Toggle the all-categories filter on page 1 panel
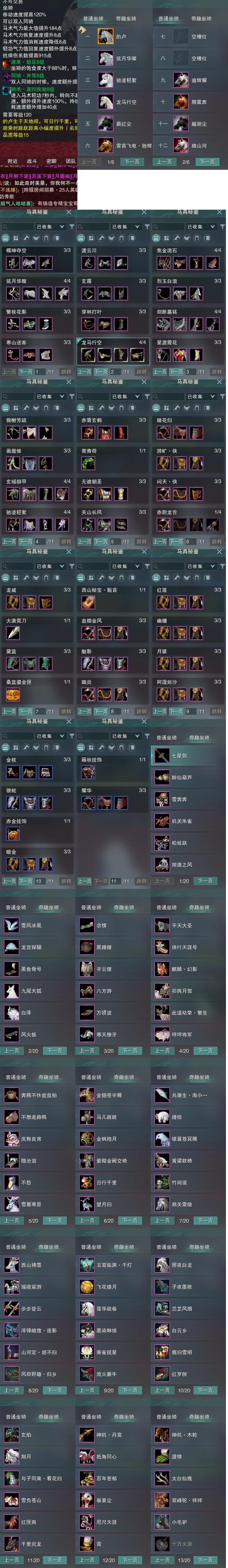The image size is (228, 1568). [x=5, y=238]
